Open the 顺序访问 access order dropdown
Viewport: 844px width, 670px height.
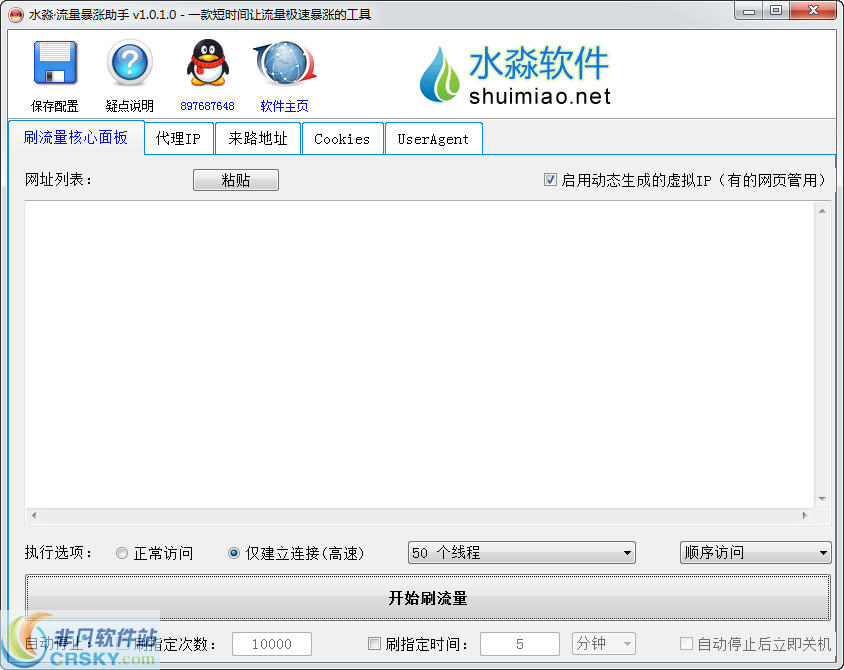(755, 553)
